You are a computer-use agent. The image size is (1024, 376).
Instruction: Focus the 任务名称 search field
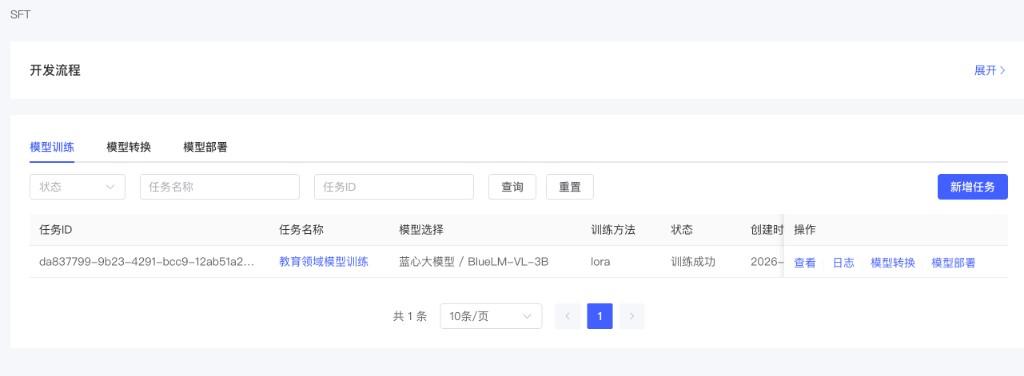click(x=220, y=187)
